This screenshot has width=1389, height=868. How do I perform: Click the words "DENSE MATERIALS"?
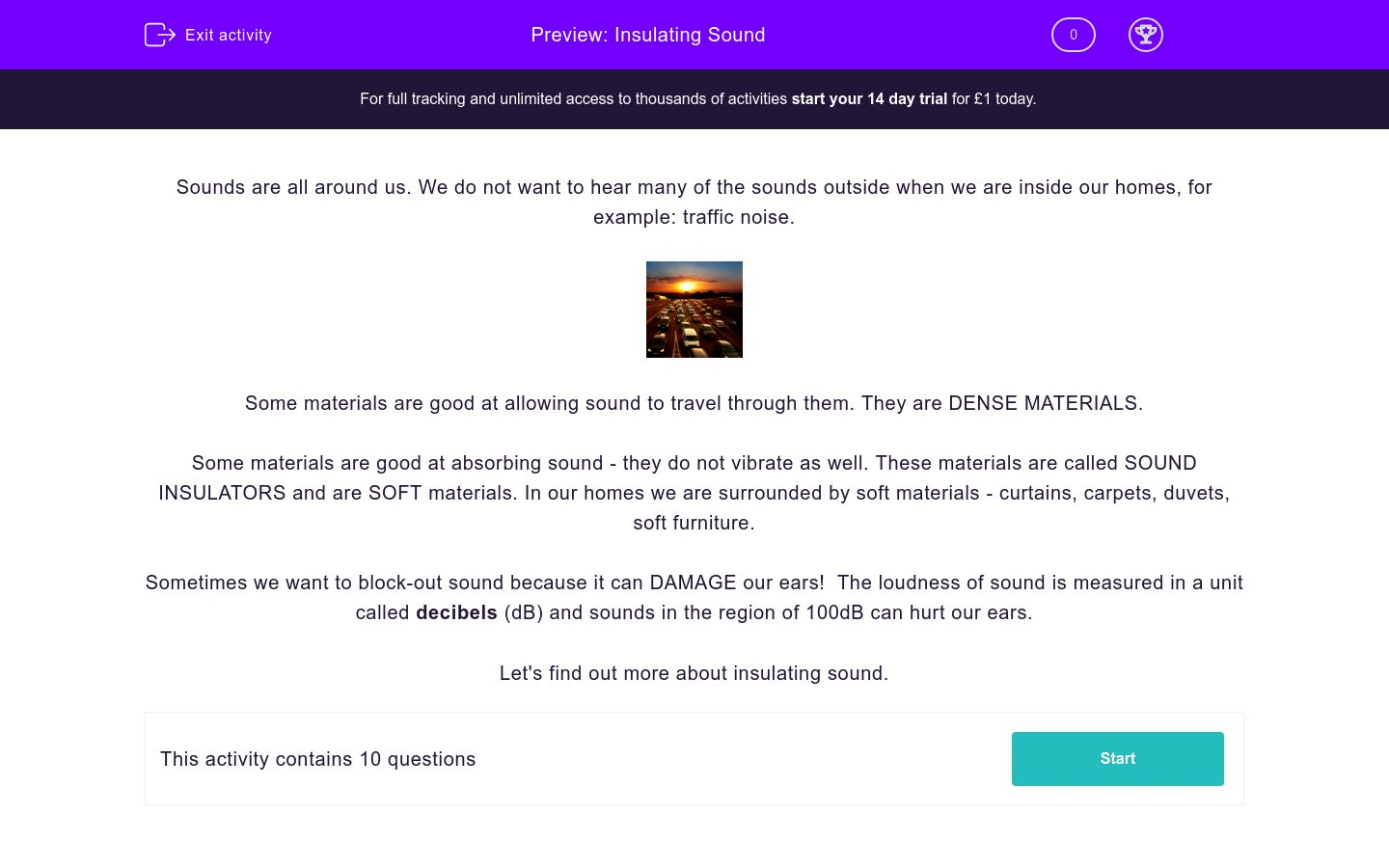coord(1043,403)
